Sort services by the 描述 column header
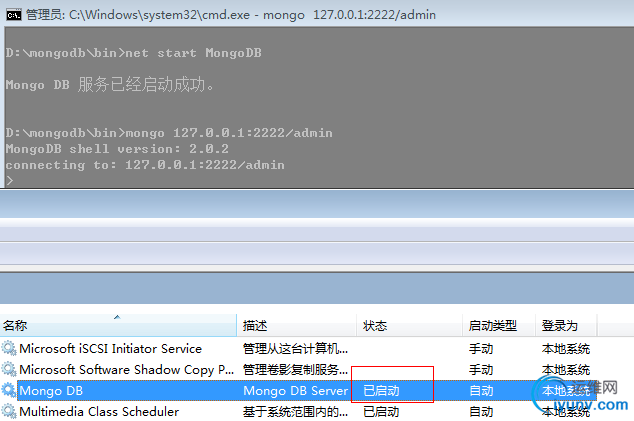The width and height of the screenshot is (634, 421). tap(297, 326)
